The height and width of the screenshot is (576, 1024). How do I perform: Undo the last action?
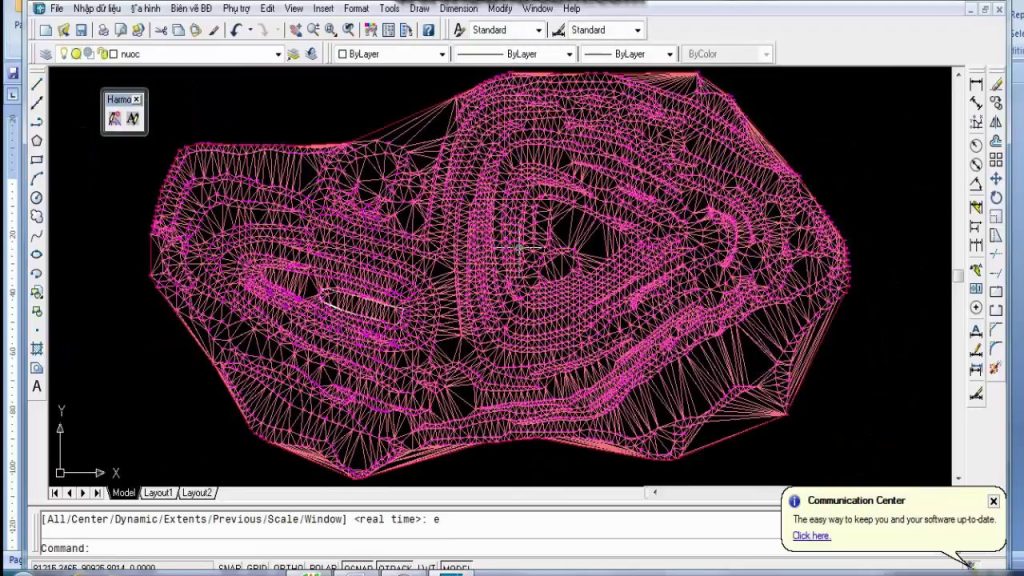click(x=236, y=30)
